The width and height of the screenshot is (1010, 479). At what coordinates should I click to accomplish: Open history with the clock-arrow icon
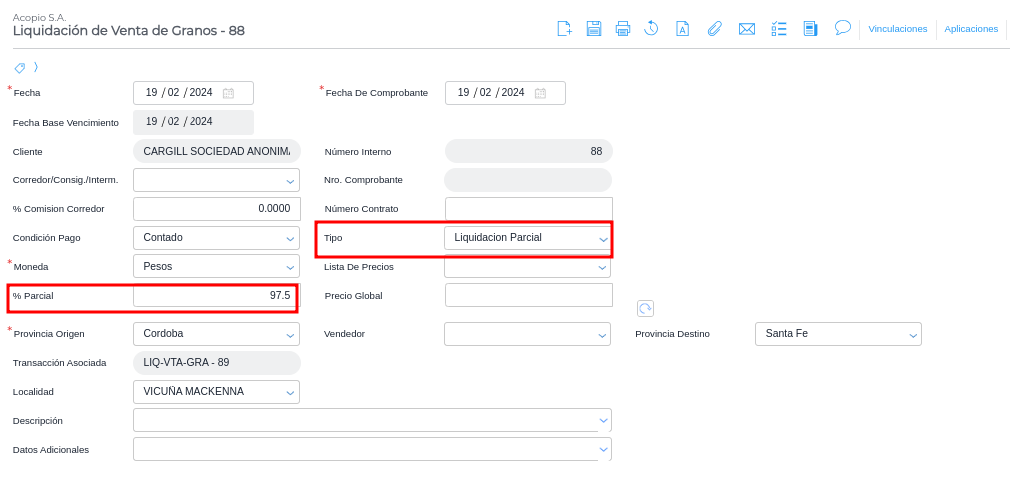651,28
